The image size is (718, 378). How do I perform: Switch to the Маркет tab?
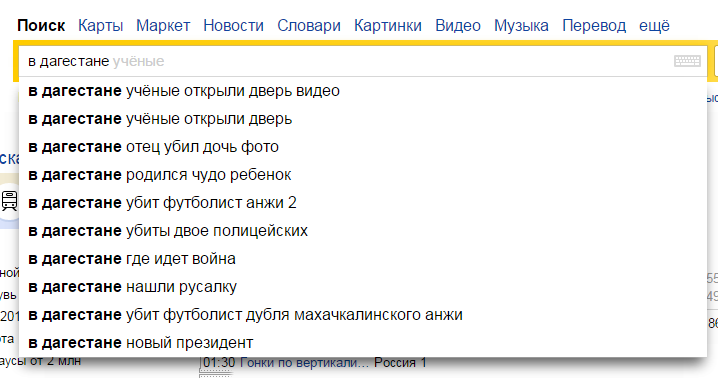(x=163, y=26)
